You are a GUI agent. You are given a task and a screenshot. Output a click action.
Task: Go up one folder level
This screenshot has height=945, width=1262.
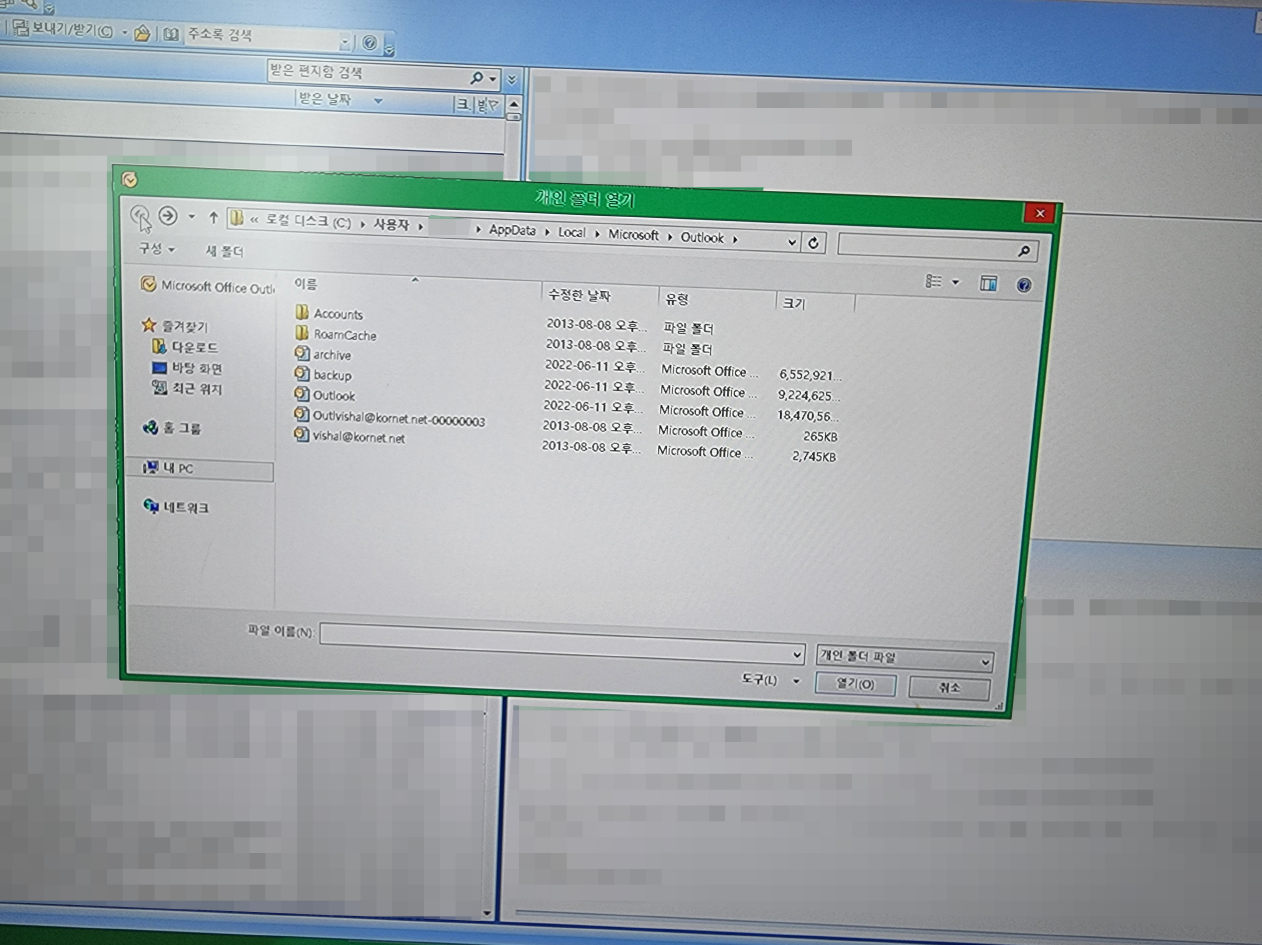213,217
